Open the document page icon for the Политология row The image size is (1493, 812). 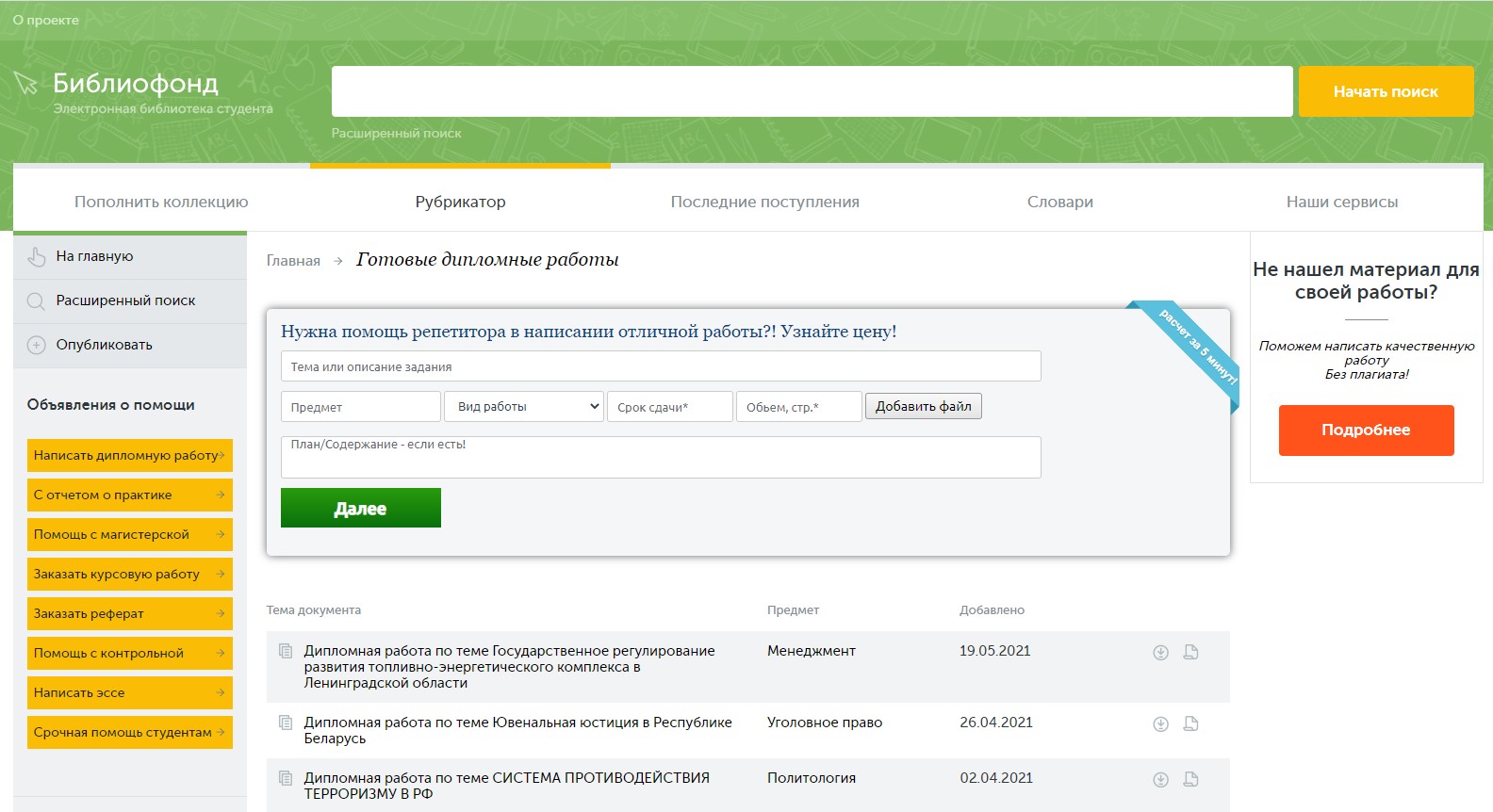(x=1191, y=779)
